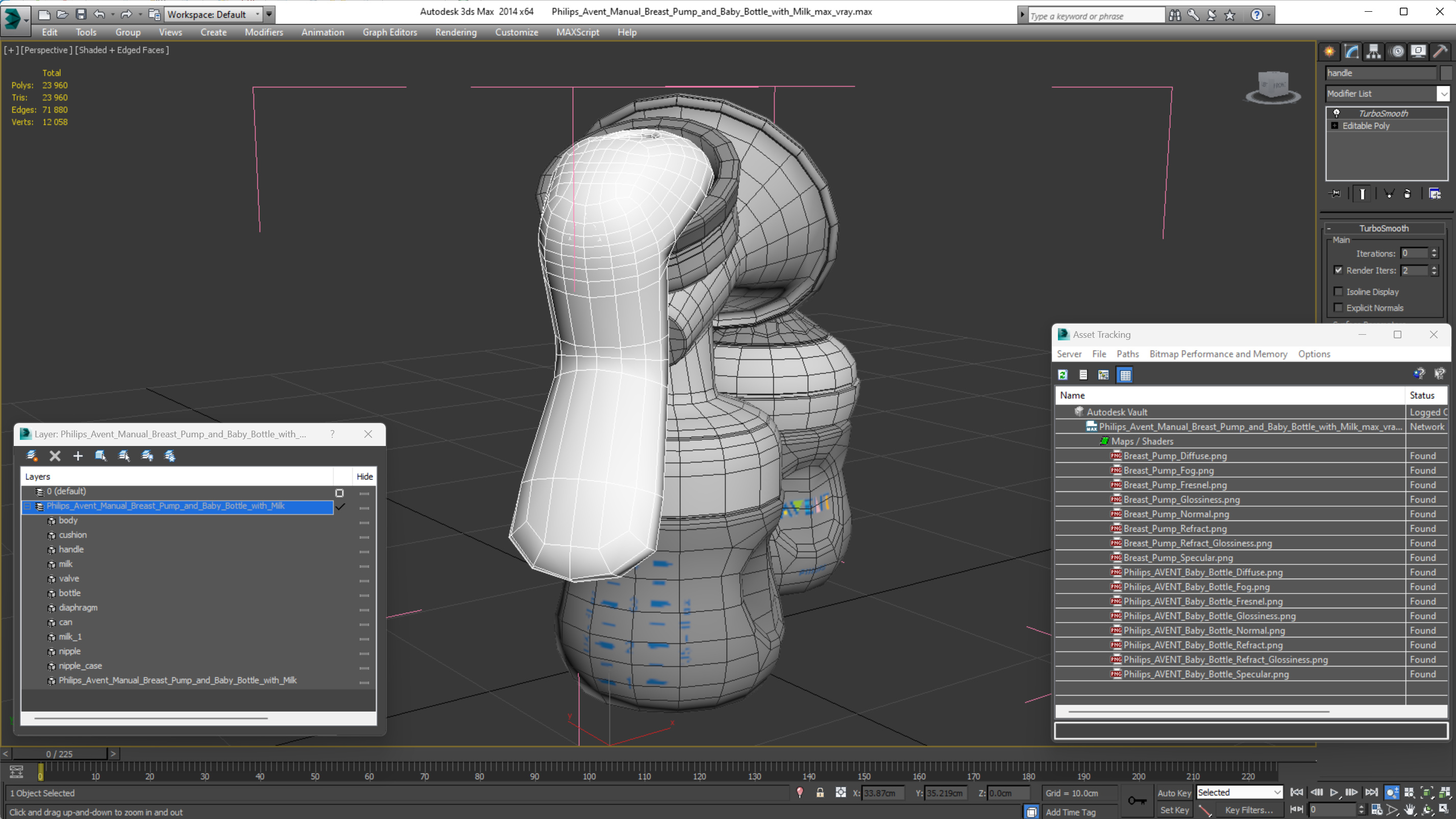Open the Create command panel tab
The width and height of the screenshot is (1456, 819).
click(x=1329, y=52)
